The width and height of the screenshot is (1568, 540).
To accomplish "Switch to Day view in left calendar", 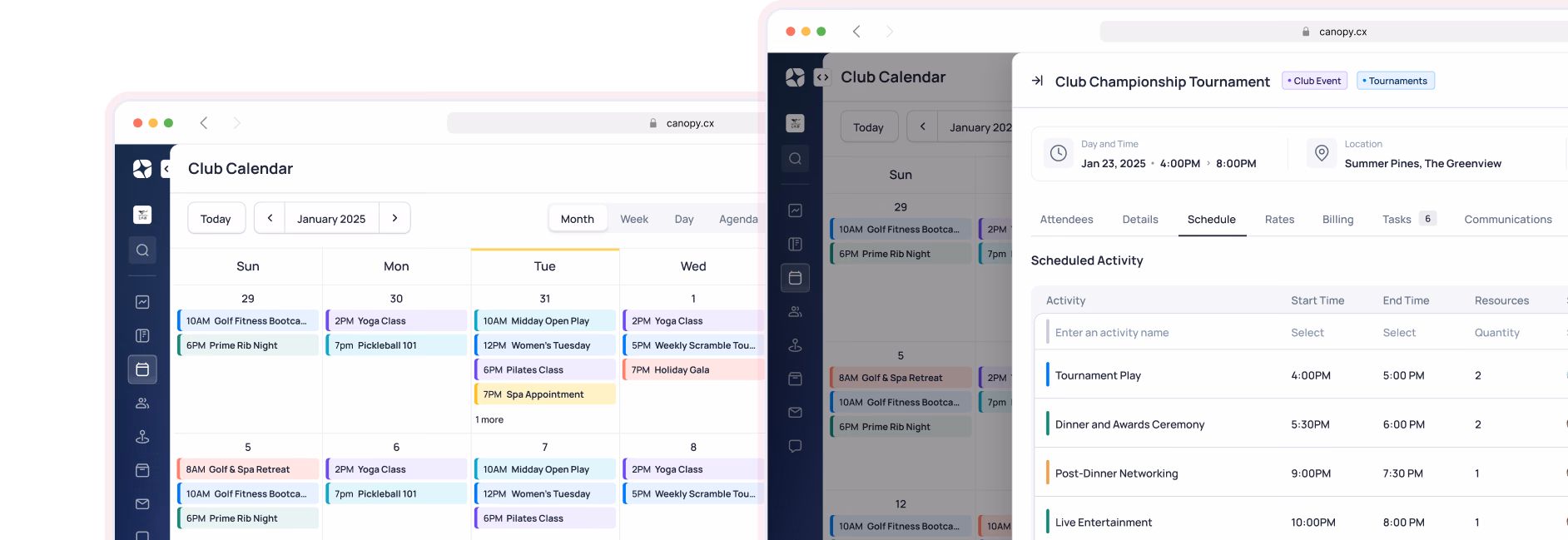I will click(x=684, y=219).
